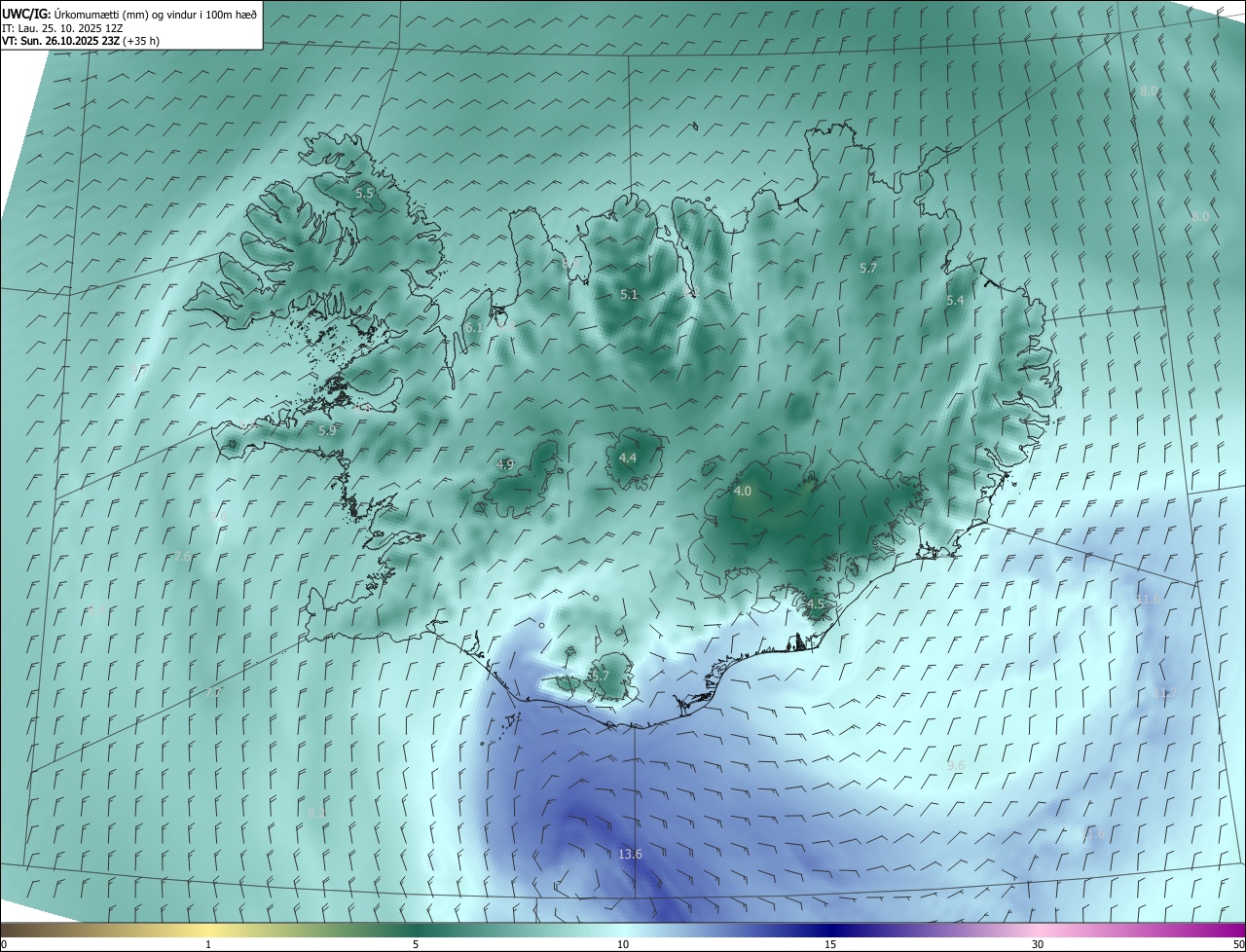Click the 10 tick on the colour scale

click(x=623, y=944)
